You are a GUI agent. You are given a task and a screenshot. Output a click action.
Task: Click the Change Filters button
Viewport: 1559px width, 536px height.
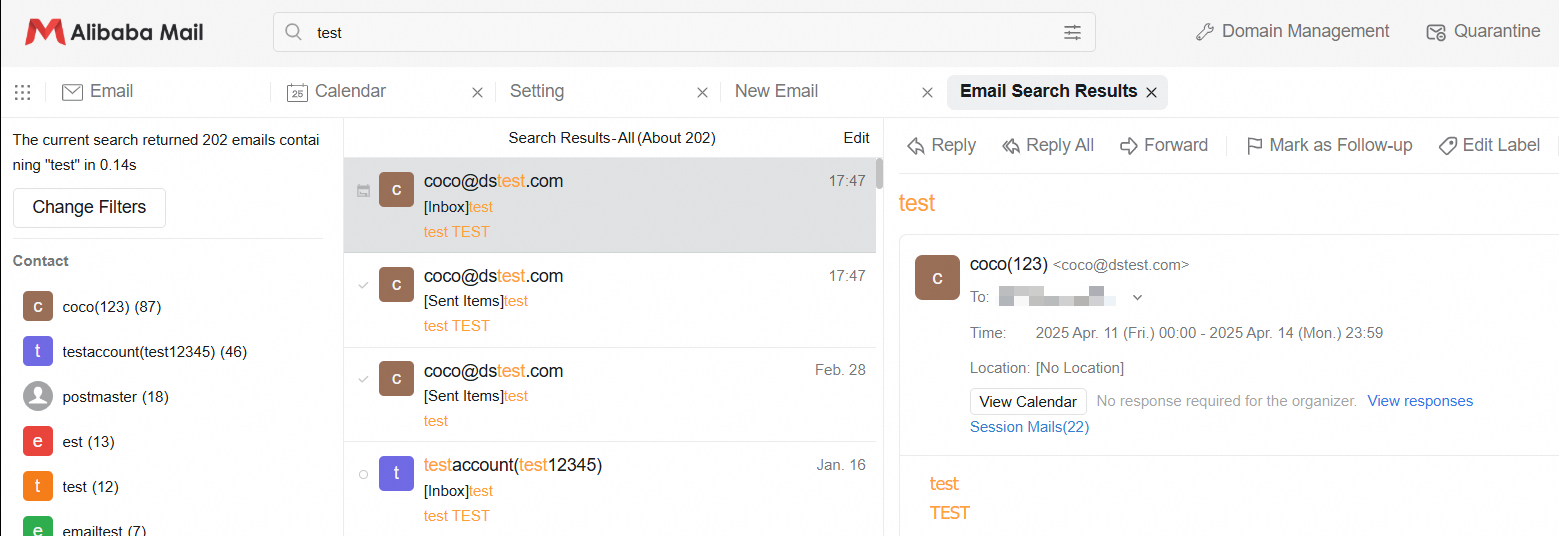(x=89, y=207)
